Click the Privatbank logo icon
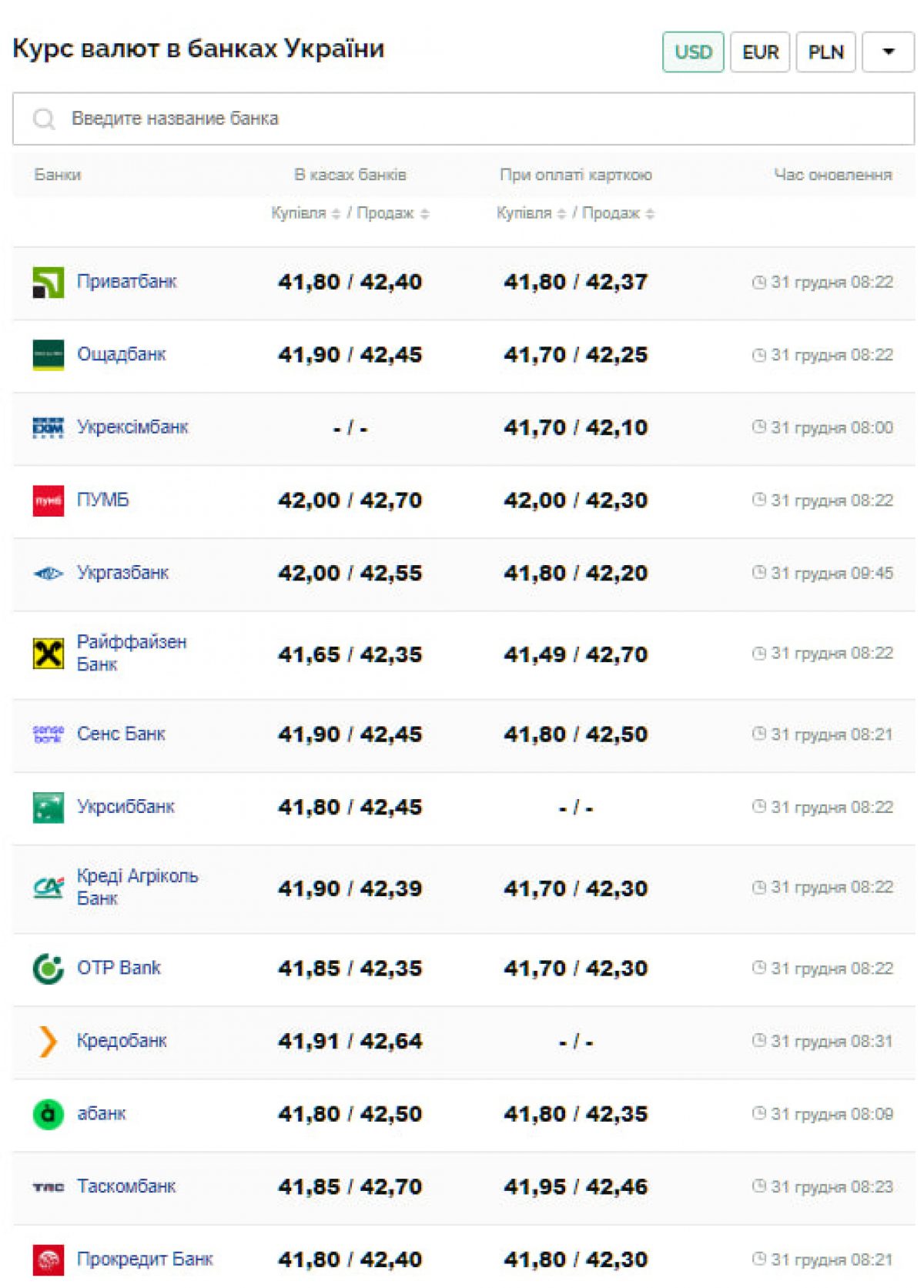Screen dimensions: 924x1288 click(x=48, y=282)
